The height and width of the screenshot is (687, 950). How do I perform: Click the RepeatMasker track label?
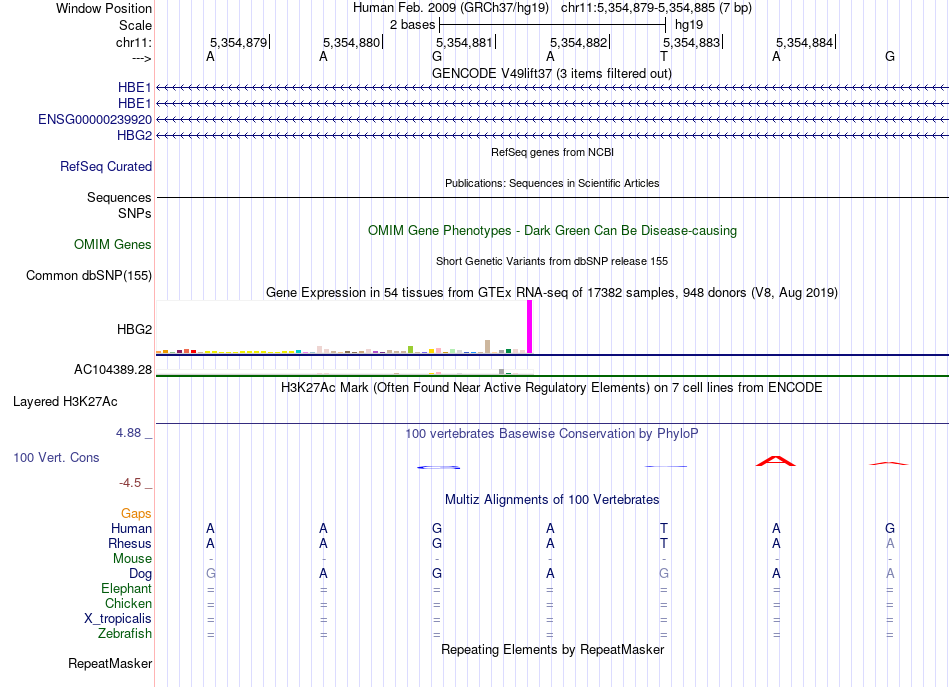coord(110,663)
